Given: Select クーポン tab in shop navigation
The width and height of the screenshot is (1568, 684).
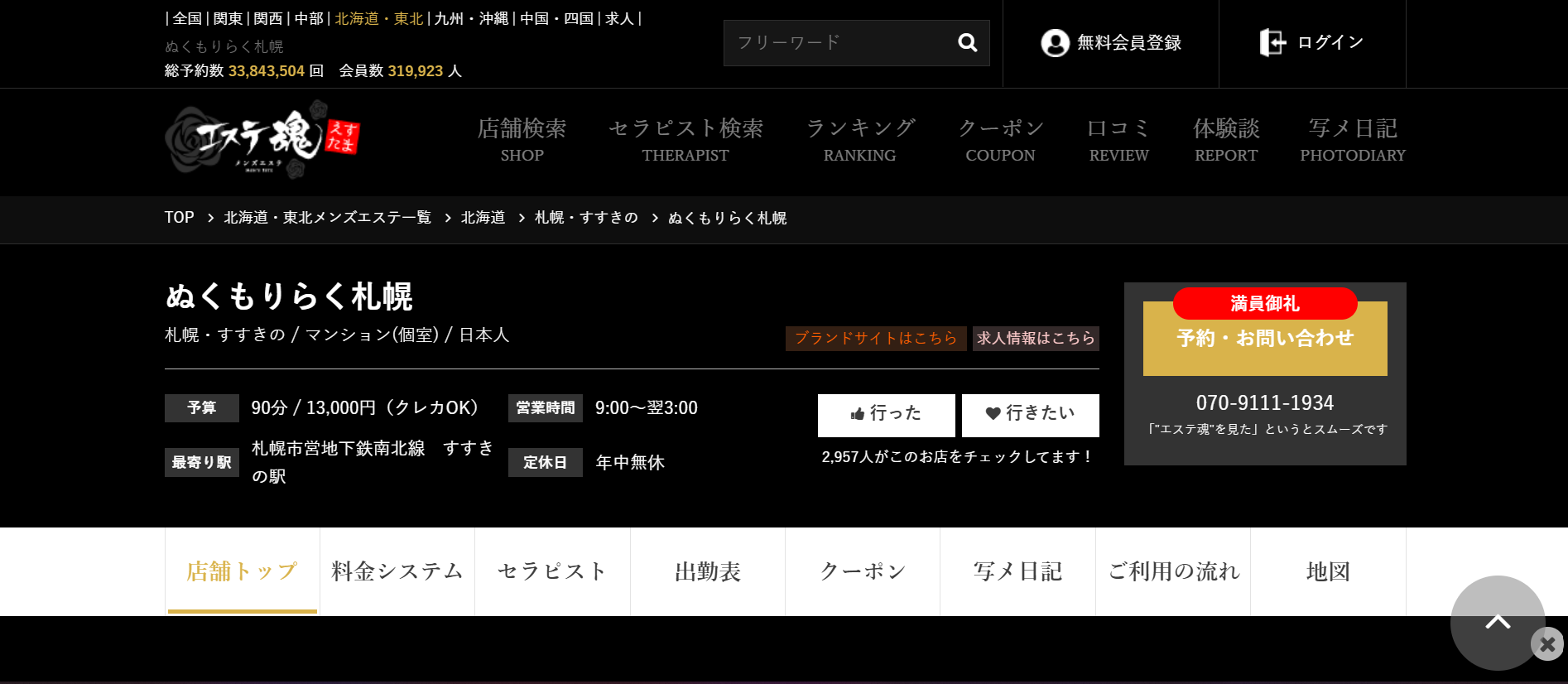Looking at the screenshot, I should point(863,571).
